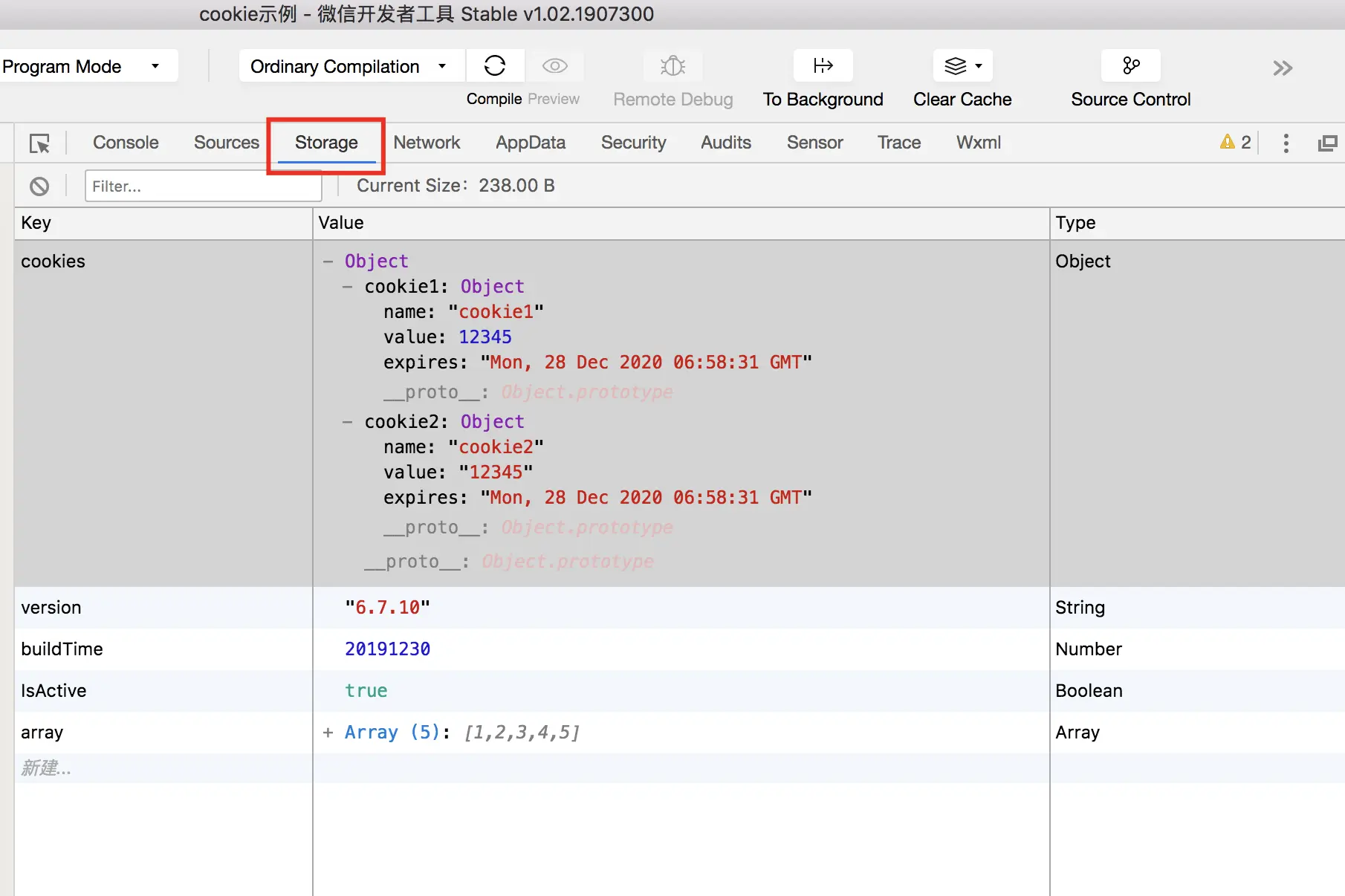The width and height of the screenshot is (1345, 896).
Task: Open the devtools three-dot menu
Action: [1286, 143]
